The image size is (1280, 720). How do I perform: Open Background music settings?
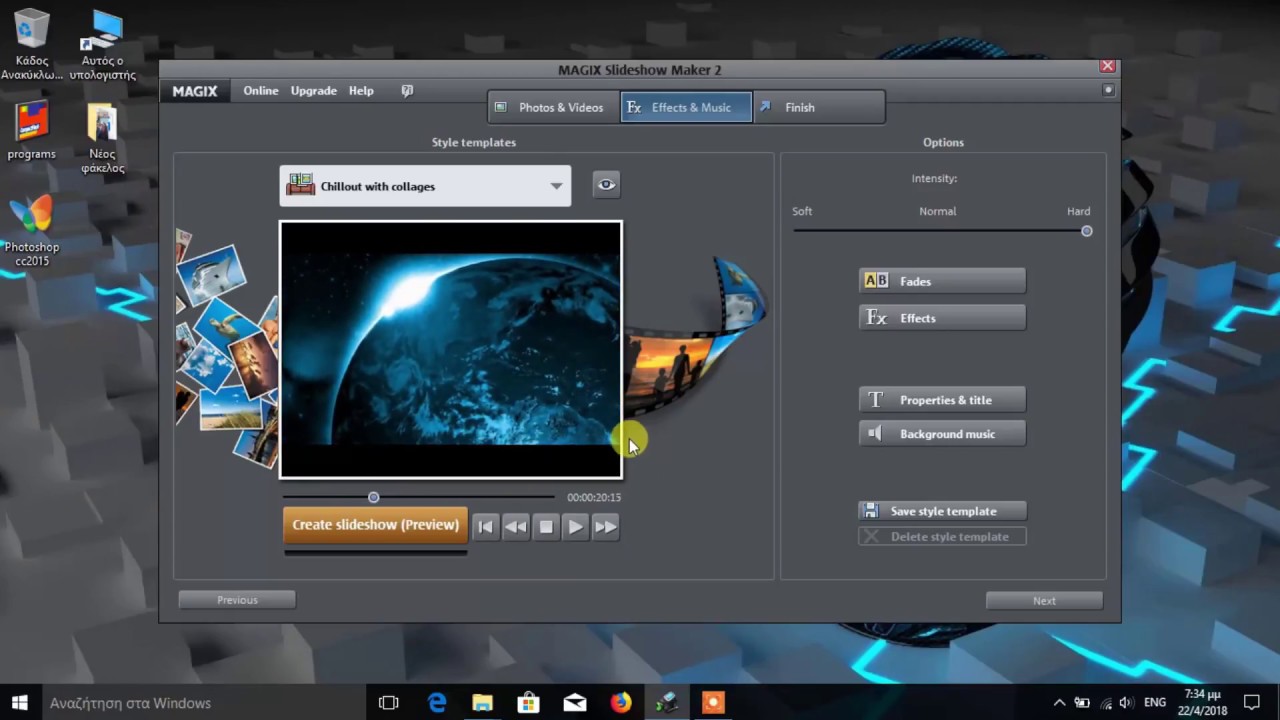point(942,434)
